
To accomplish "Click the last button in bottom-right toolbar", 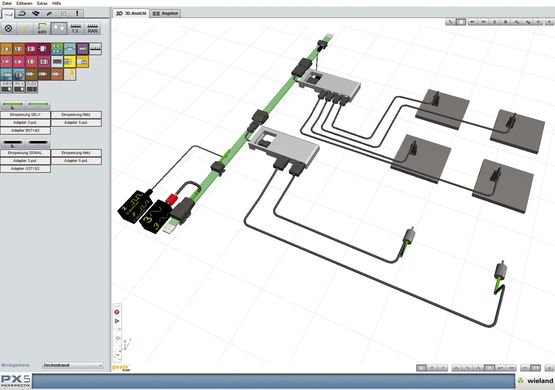I will [549, 368].
